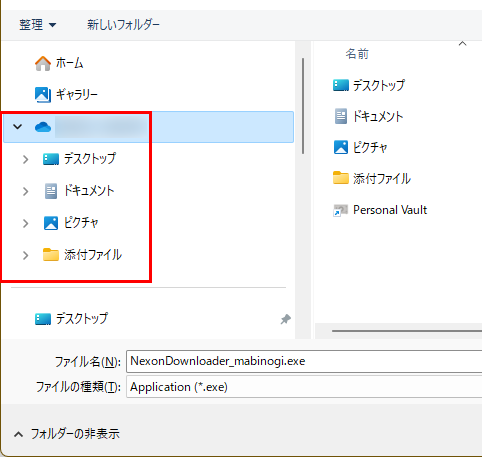Select ドキュメント in the file list

(x=378, y=116)
